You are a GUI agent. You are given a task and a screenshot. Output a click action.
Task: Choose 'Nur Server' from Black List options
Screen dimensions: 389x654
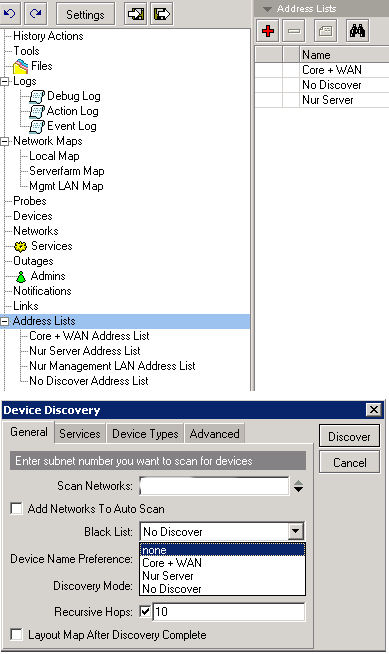[x=222, y=576]
